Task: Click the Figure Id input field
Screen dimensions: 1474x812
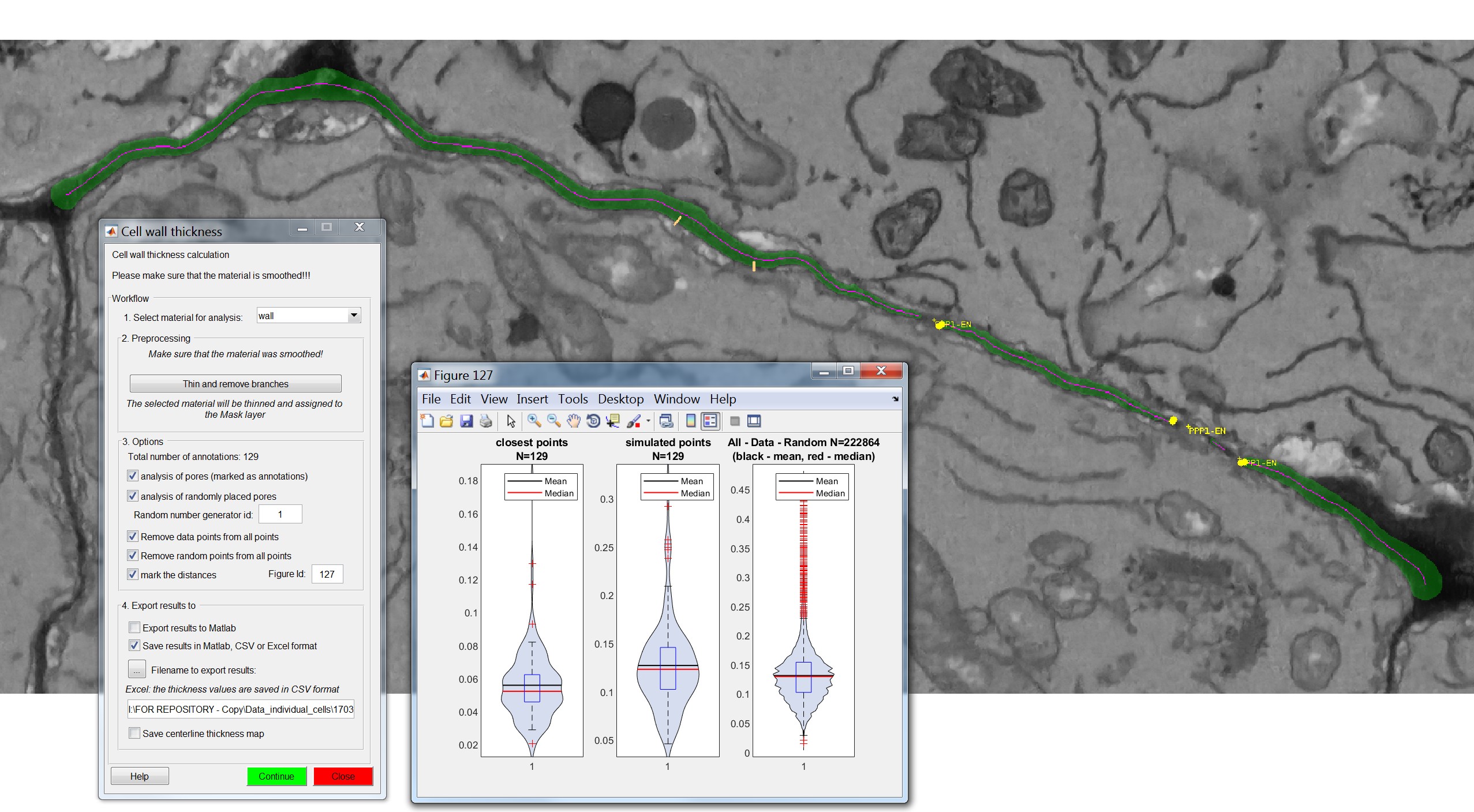Action: (x=327, y=574)
